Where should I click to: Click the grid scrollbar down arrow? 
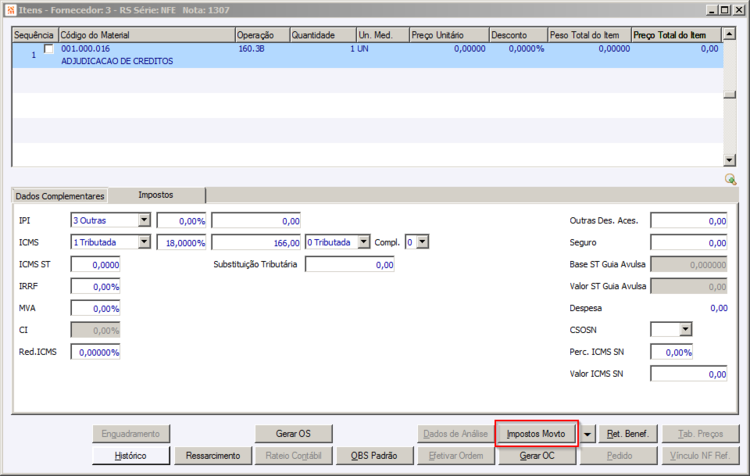[729, 160]
